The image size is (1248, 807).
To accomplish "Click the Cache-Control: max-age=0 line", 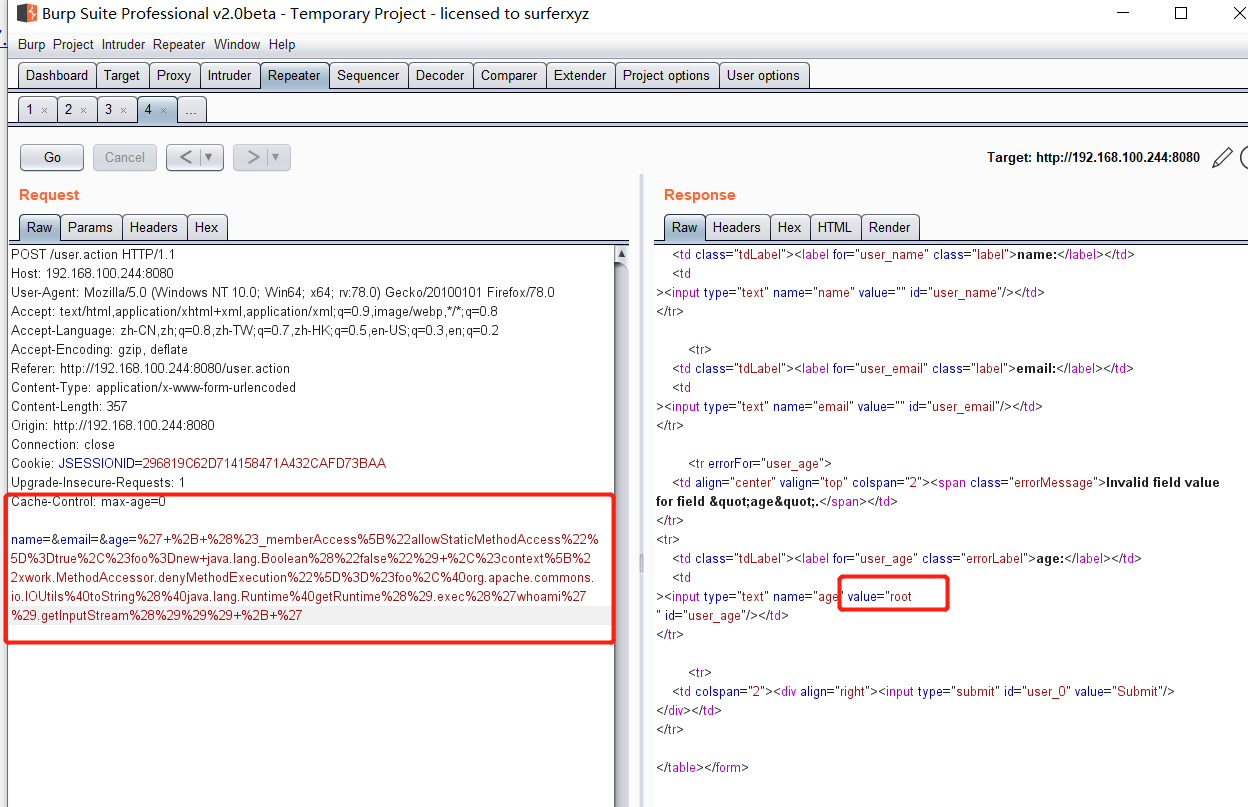I will (89, 501).
